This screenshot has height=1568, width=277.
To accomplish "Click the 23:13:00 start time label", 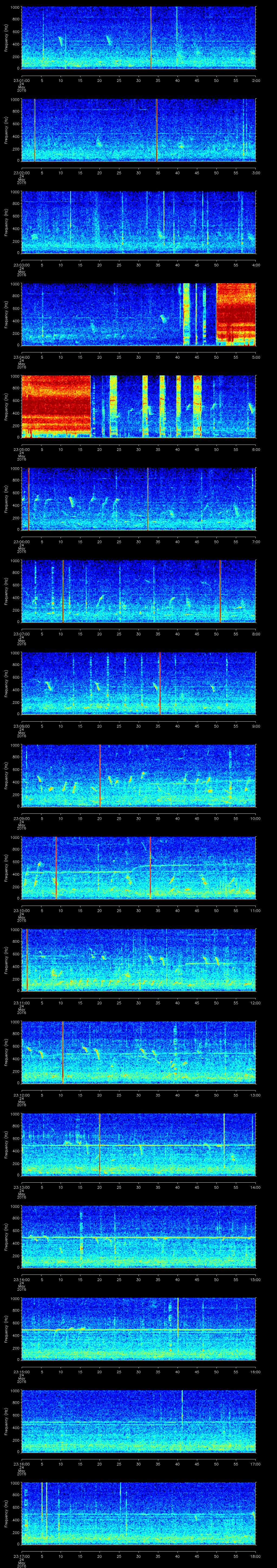I will pos(21,1187).
